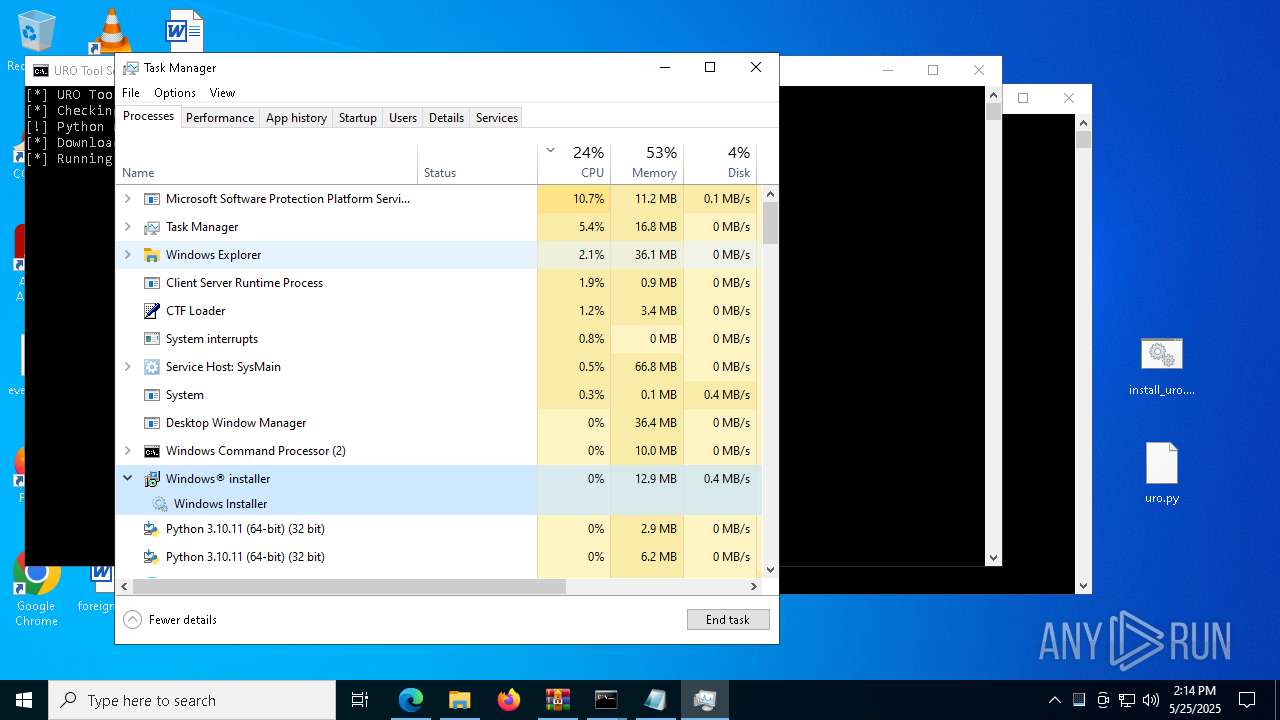Click the Service Host: SysMain gear icon
Screen dimensions: 1280x720
click(x=152, y=367)
